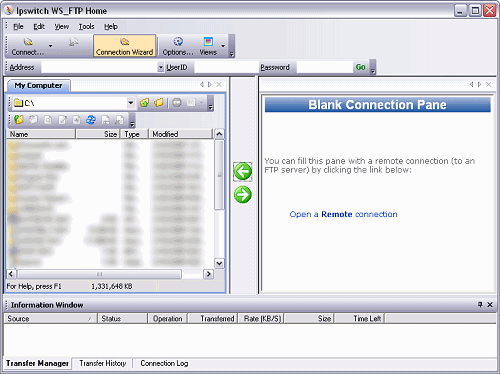This screenshot has width=500, height=374.
Task: Click the grayed execute file icon
Action: tap(77, 120)
